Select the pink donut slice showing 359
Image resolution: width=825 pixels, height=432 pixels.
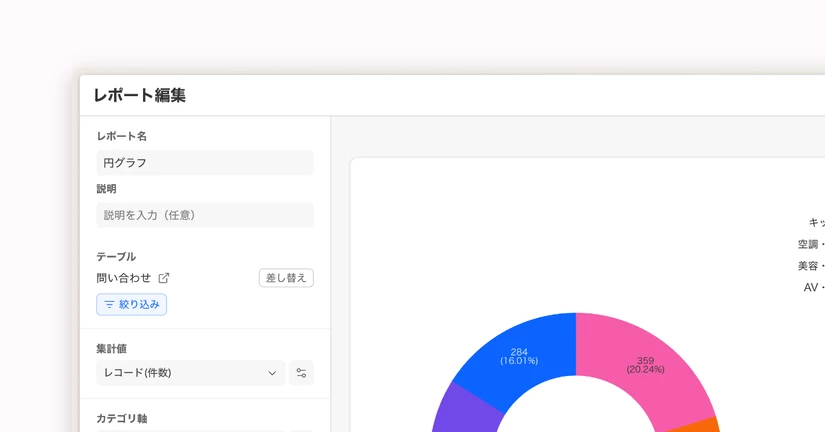647,363
